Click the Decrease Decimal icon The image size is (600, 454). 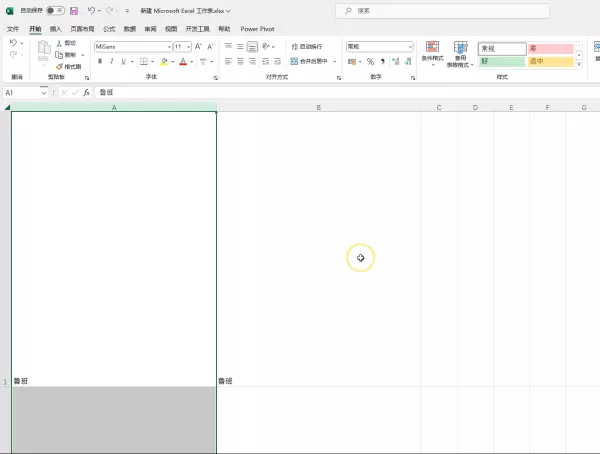click(408, 62)
